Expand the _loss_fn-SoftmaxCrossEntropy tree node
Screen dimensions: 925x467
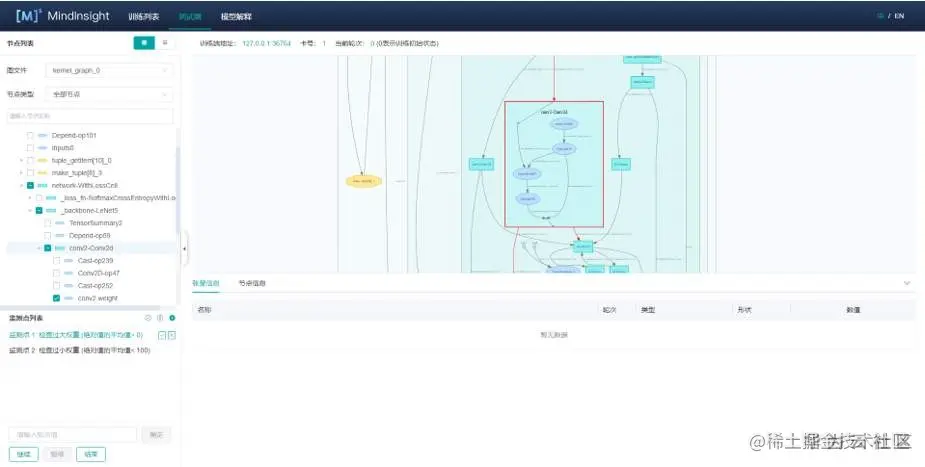30,198
